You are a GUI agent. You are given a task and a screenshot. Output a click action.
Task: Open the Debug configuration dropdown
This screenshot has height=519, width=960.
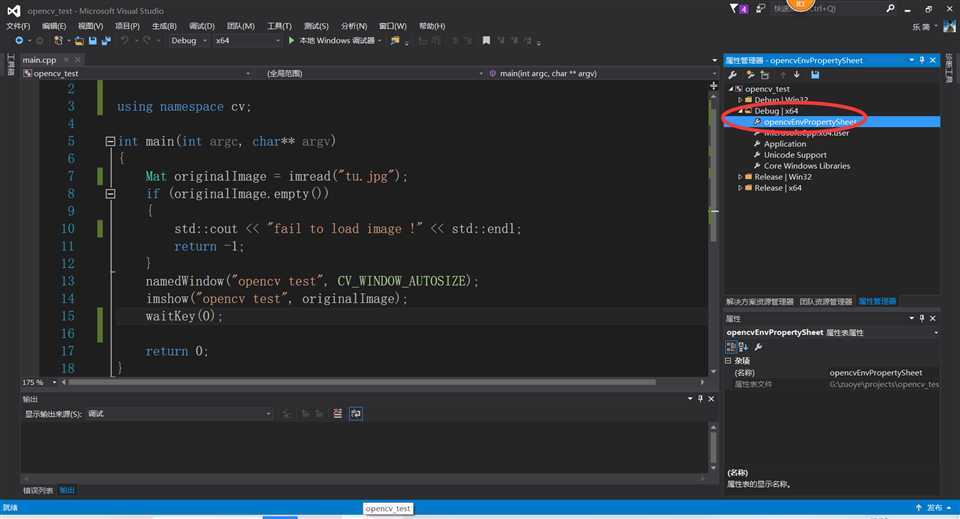click(189, 41)
